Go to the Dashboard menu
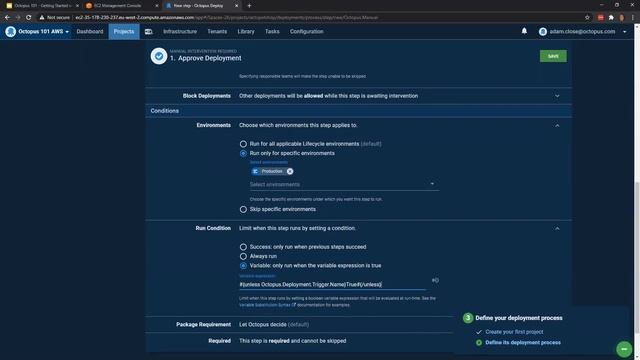The image size is (640, 360). click(90, 31)
